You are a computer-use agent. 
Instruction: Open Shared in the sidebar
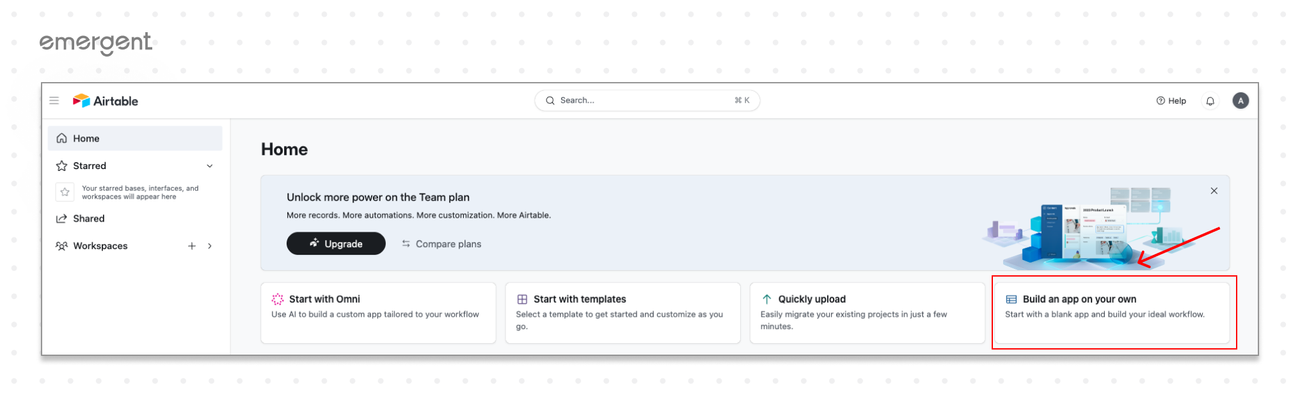(88, 219)
